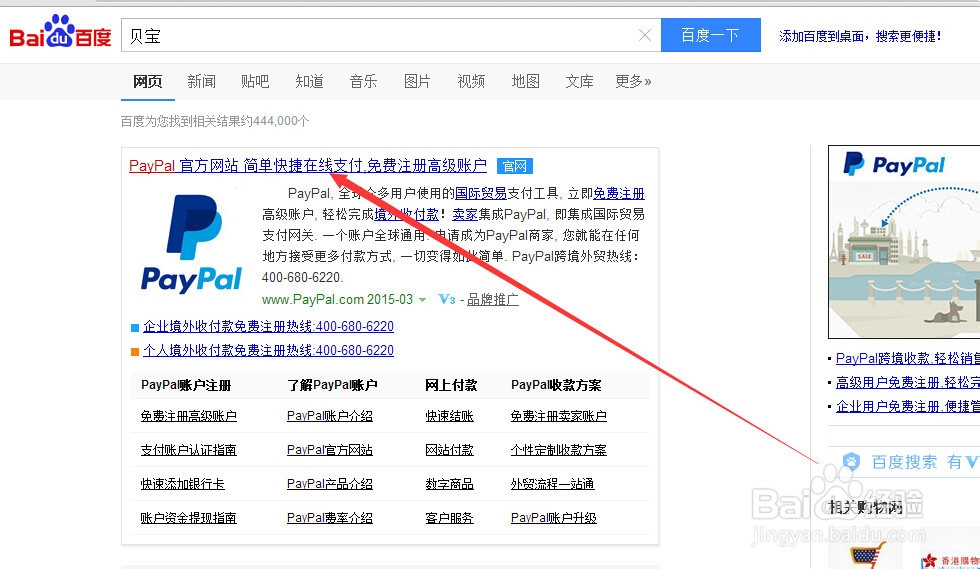
Task: Open the 免费注册 link in description
Action: click(x=619, y=194)
